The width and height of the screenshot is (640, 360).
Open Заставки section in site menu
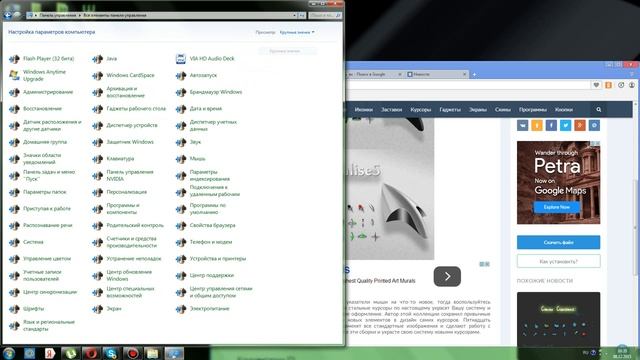(x=391, y=110)
